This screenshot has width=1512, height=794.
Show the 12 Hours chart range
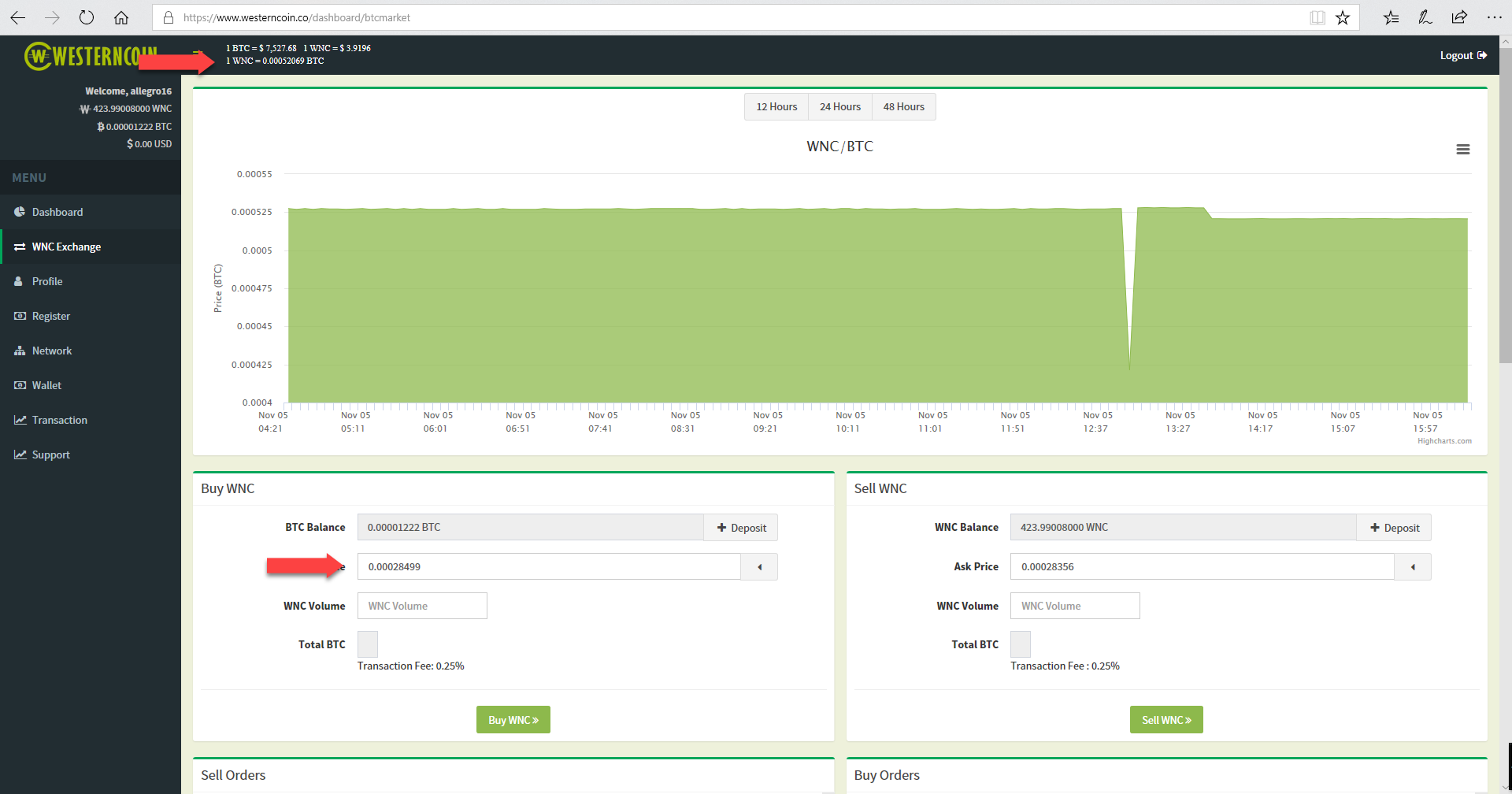pos(776,107)
